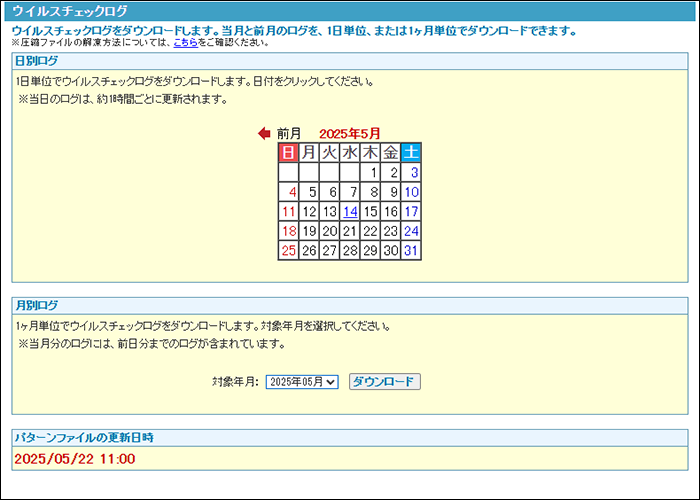700x500 pixels.
Task: Select day 19 in the calendar
Action: point(309,231)
